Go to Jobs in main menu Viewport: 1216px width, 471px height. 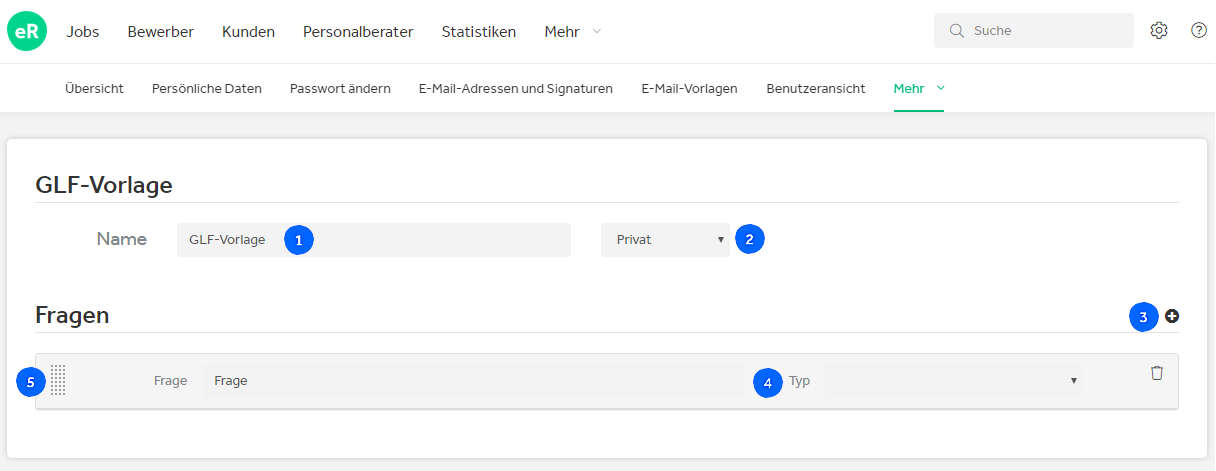coord(83,32)
